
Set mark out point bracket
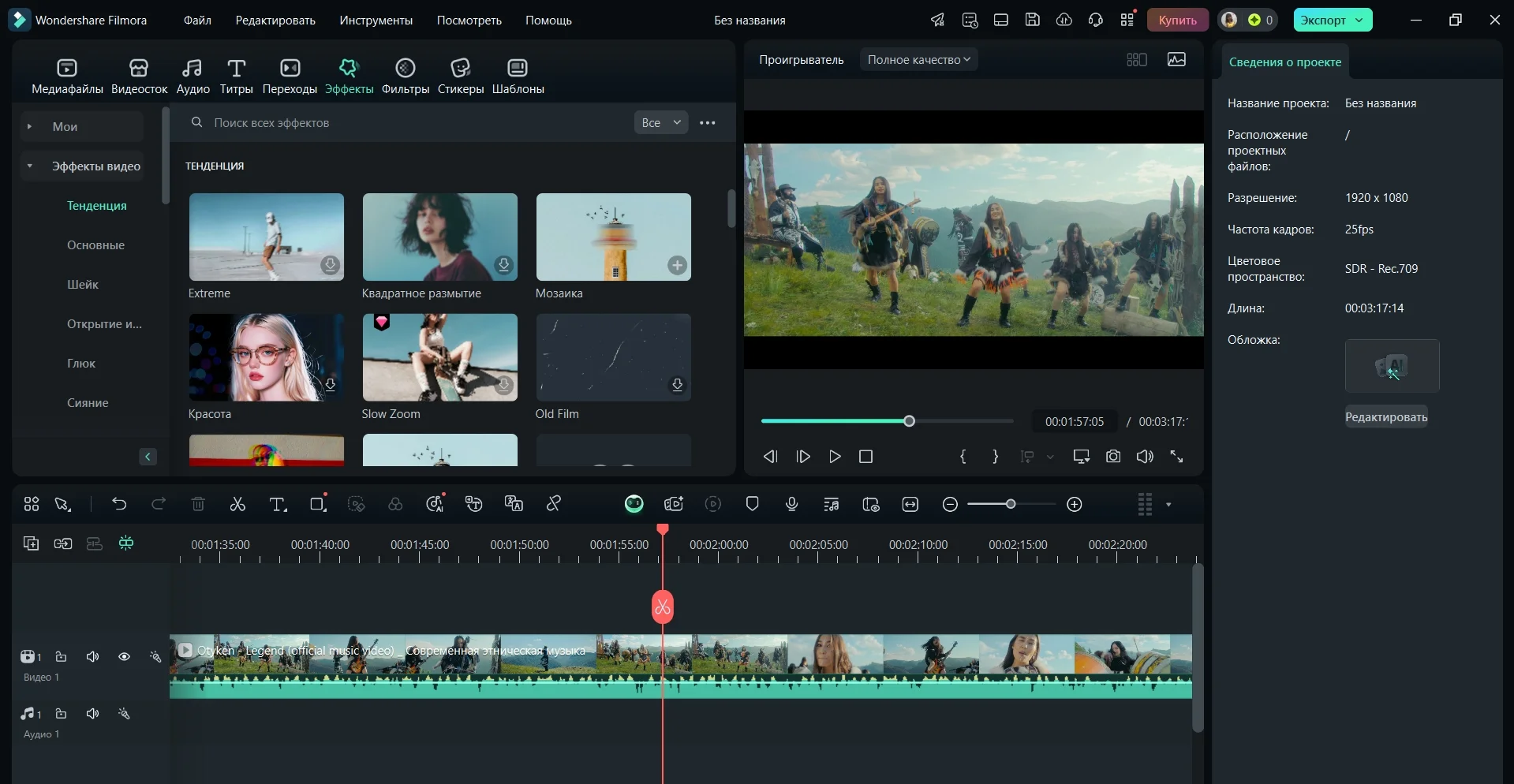(x=995, y=457)
